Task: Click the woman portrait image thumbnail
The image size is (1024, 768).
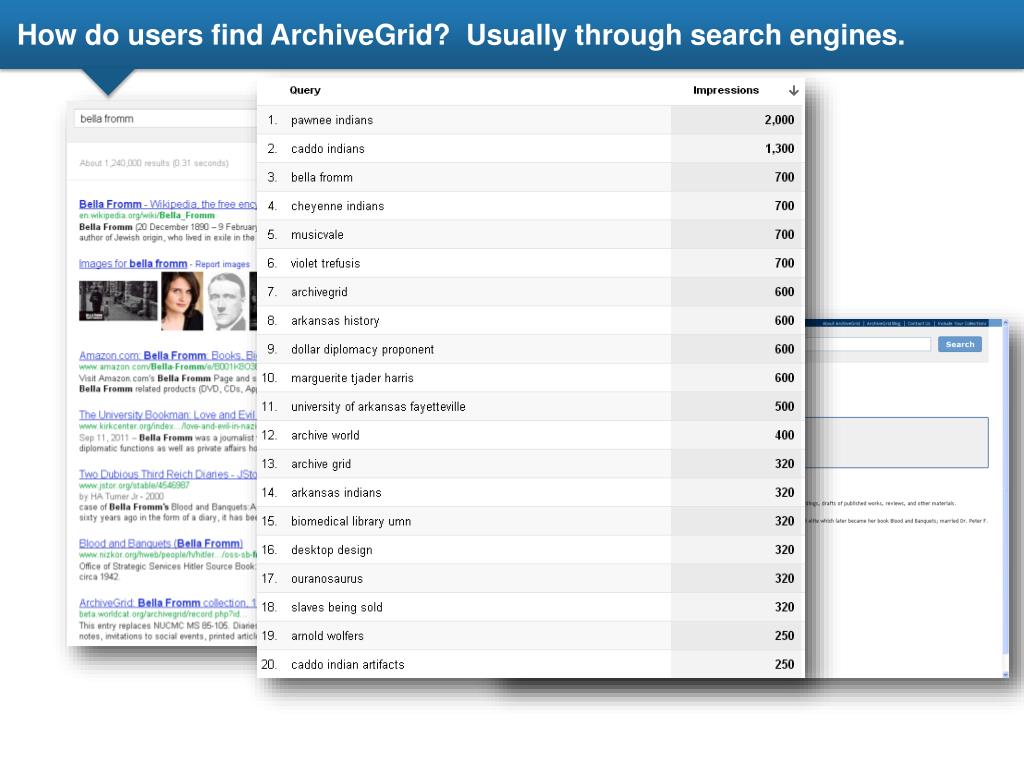Action: 182,301
